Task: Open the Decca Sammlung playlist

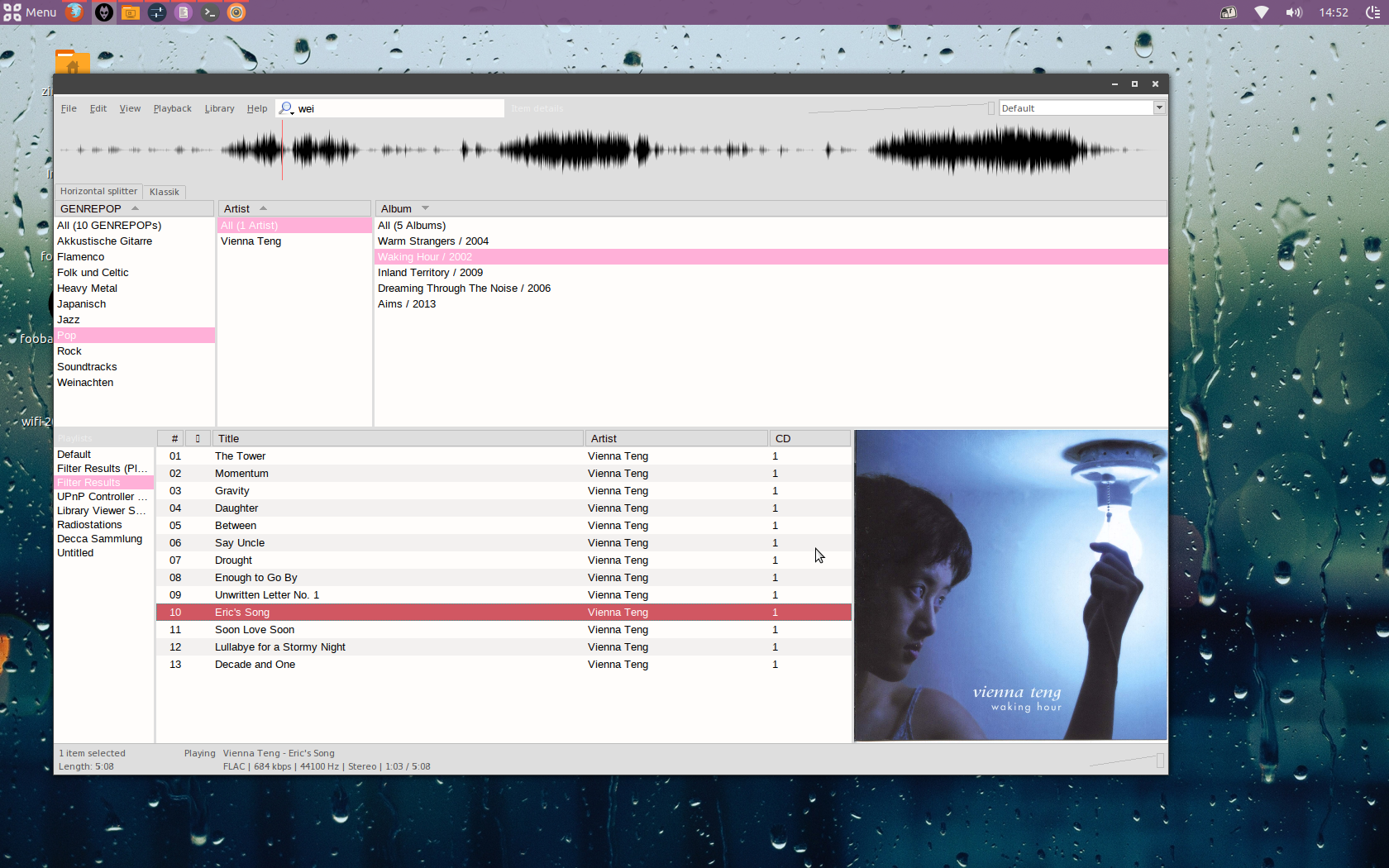Action: pos(103,539)
